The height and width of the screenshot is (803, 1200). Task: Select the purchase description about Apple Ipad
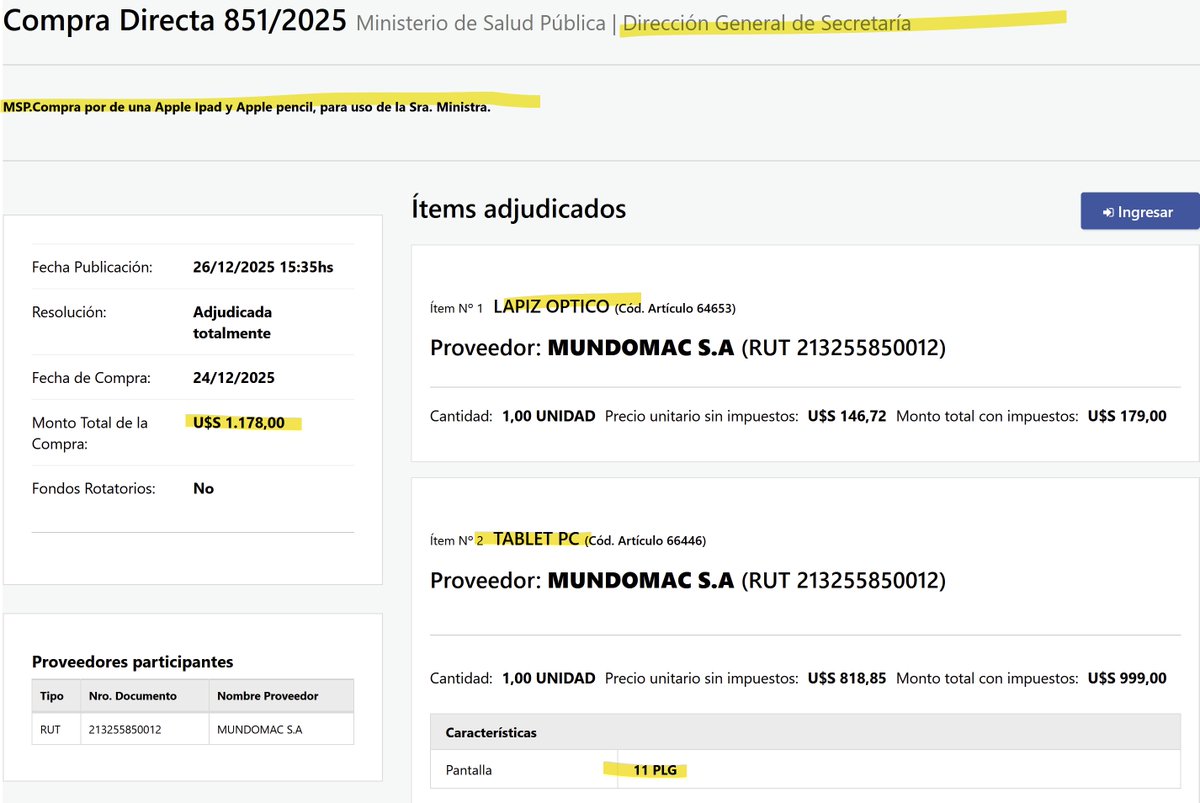[x=247, y=107]
